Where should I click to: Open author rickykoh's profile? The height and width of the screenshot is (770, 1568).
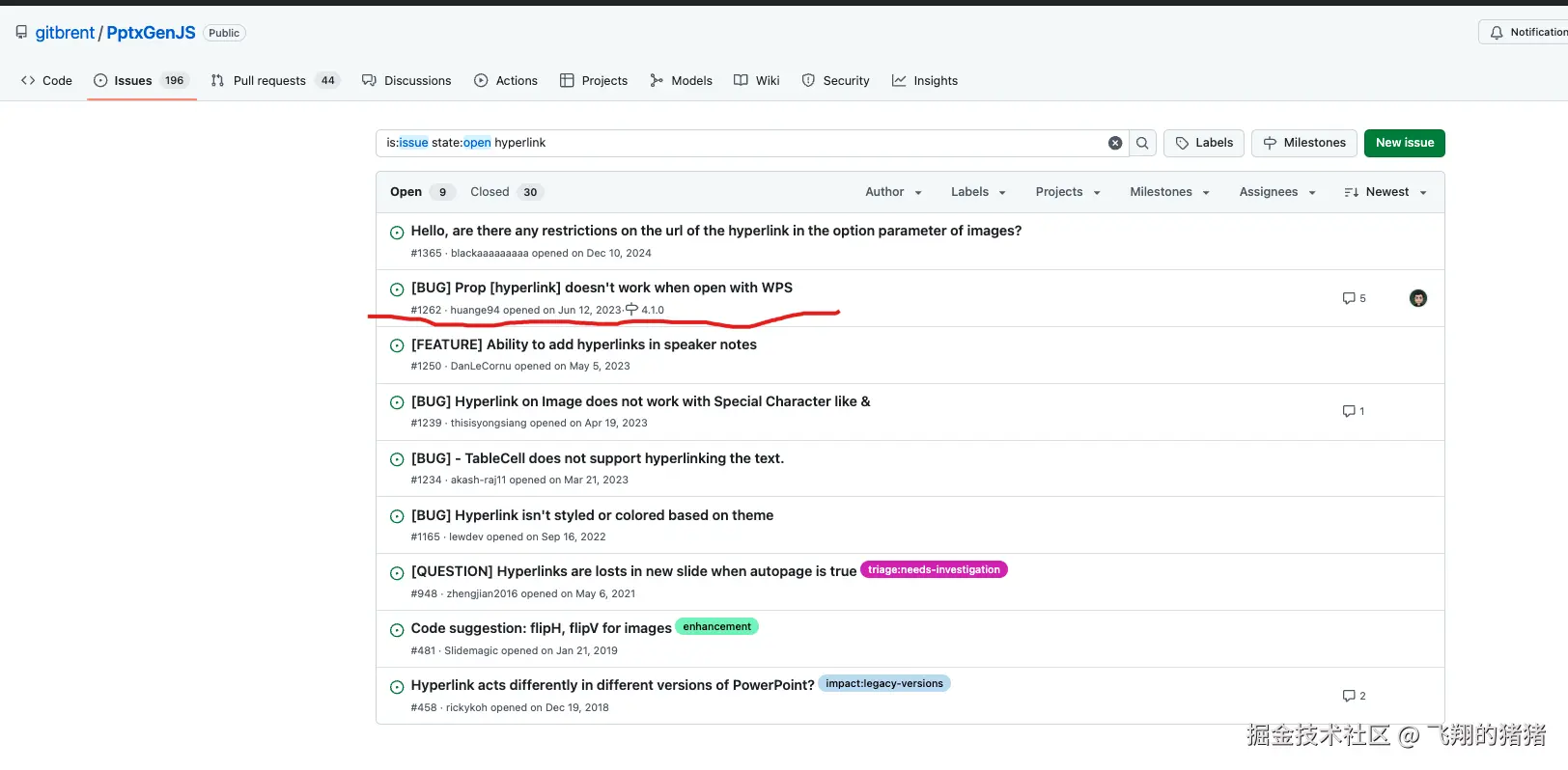click(466, 707)
